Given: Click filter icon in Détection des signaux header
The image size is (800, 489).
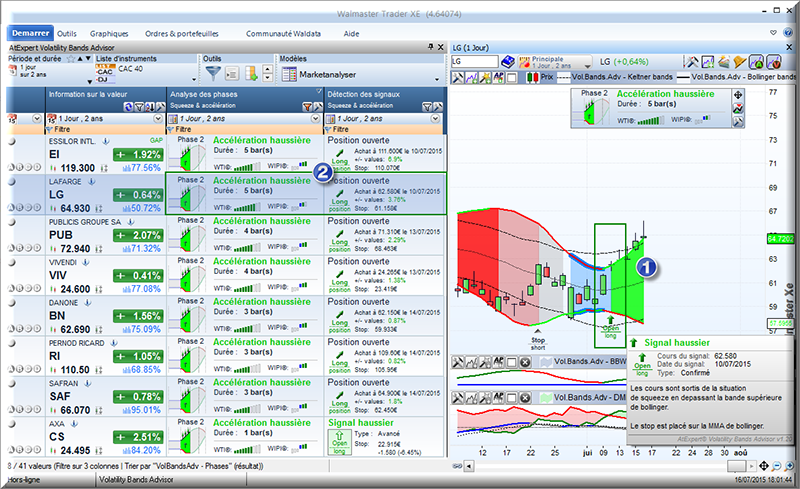Looking at the screenshot, I should (427, 106).
